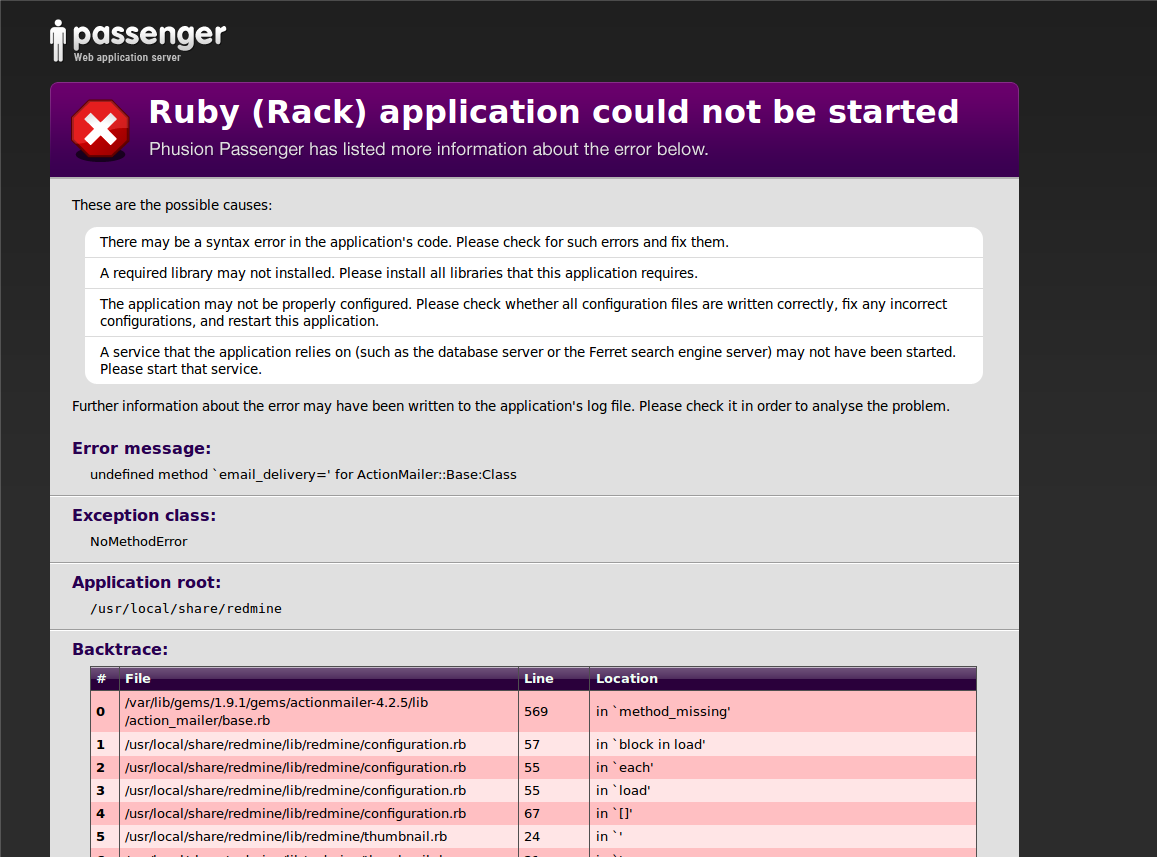
Task: Select the thumbnail.rb backtrace file entry
Action: [x=285, y=836]
